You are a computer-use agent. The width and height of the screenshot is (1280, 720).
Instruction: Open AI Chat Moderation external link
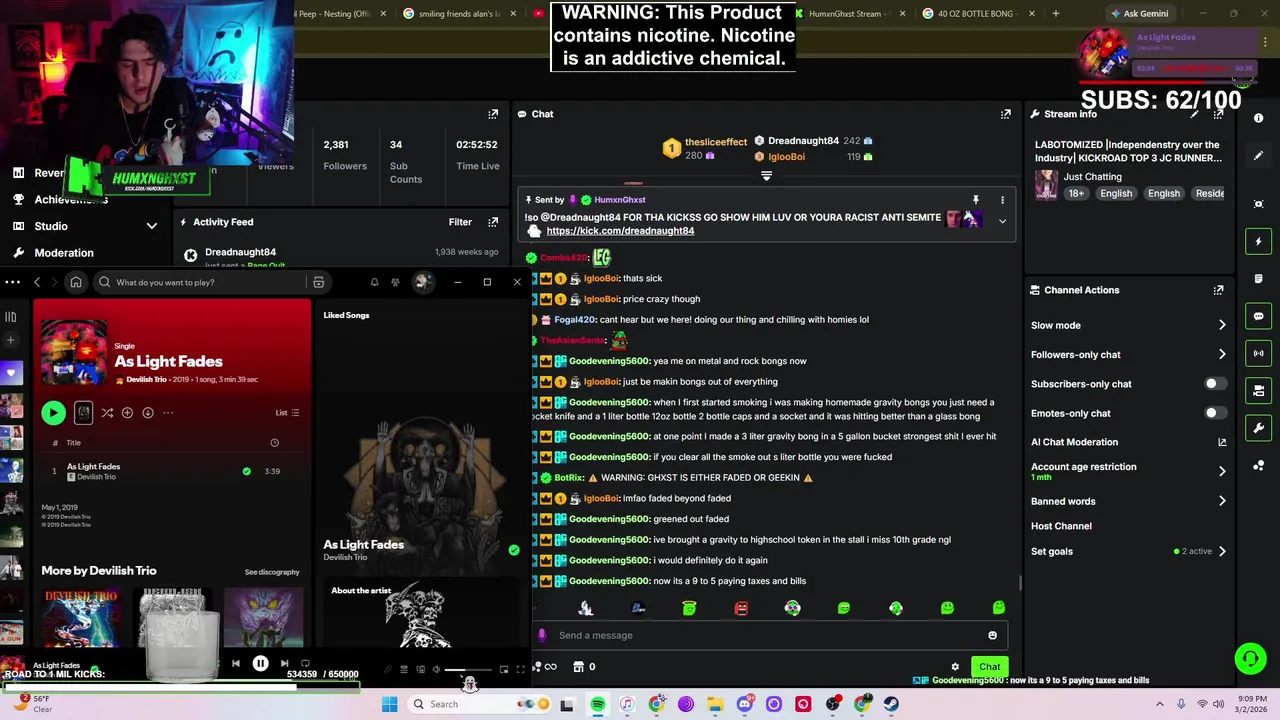(1222, 442)
